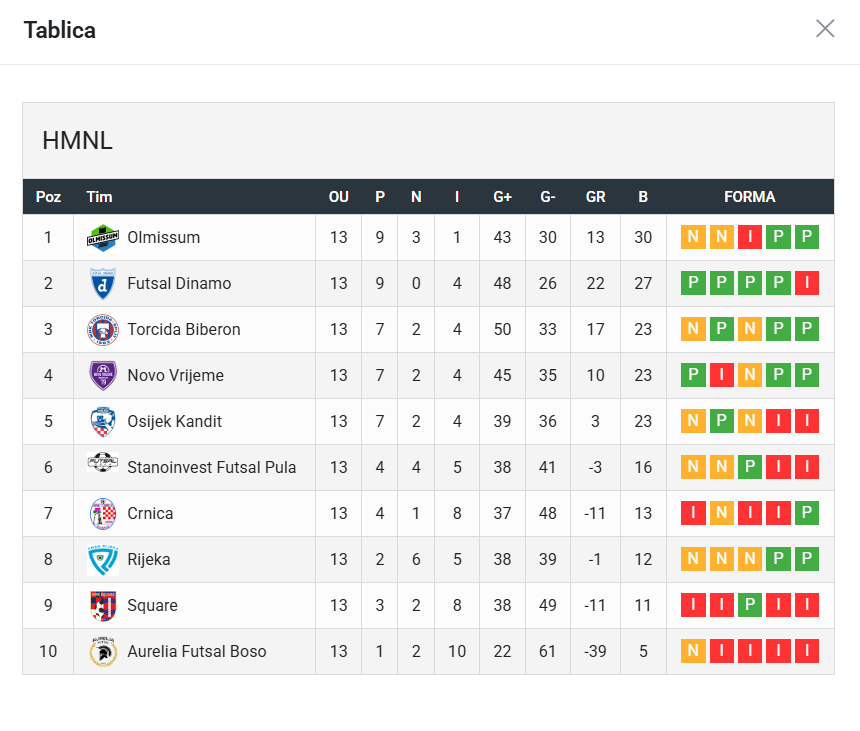This screenshot has height=731, width=860.
Task: Select the Rijeka team name
Action: tap(149, 560)
